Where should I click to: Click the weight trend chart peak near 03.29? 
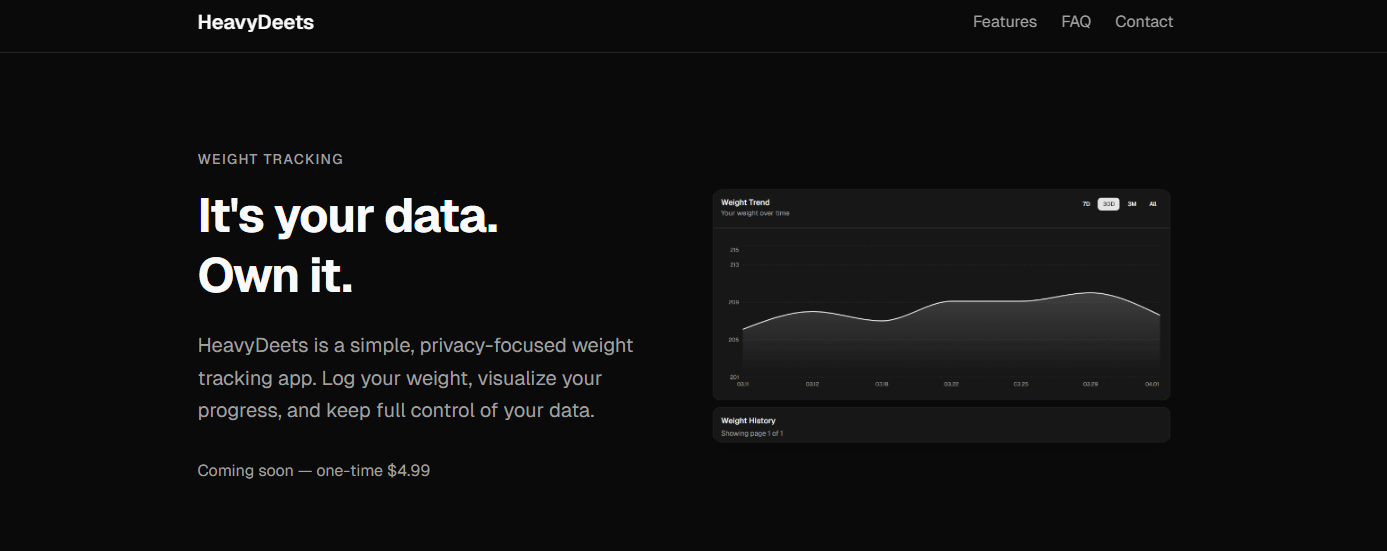[x=1090, y=293]
